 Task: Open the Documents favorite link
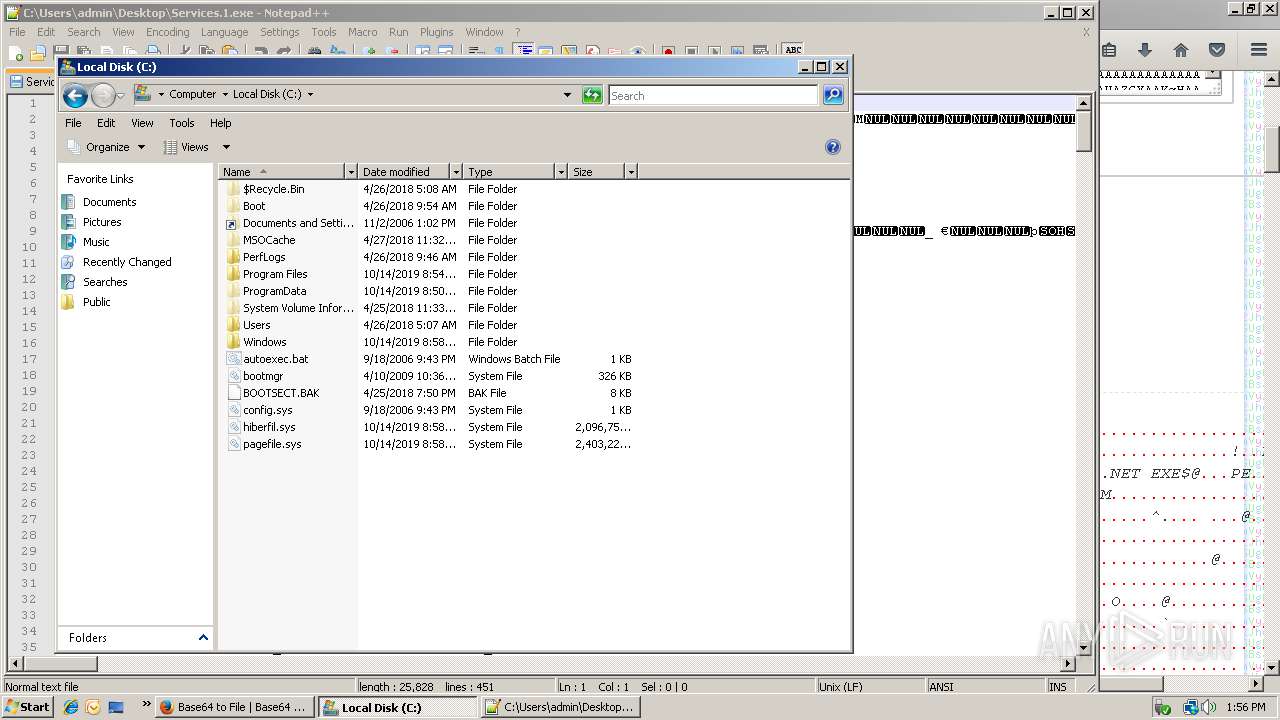(109, 202)
